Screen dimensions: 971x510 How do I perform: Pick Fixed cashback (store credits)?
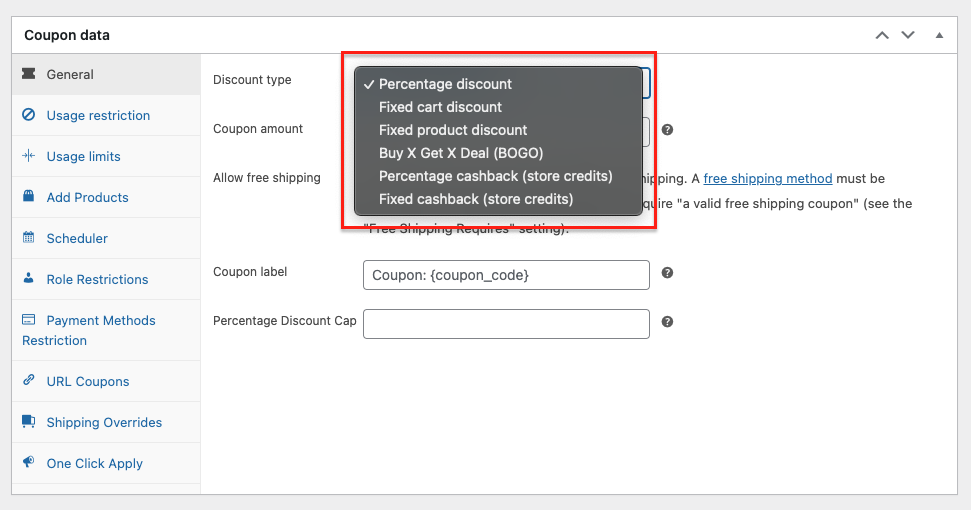tap(499, 199)
